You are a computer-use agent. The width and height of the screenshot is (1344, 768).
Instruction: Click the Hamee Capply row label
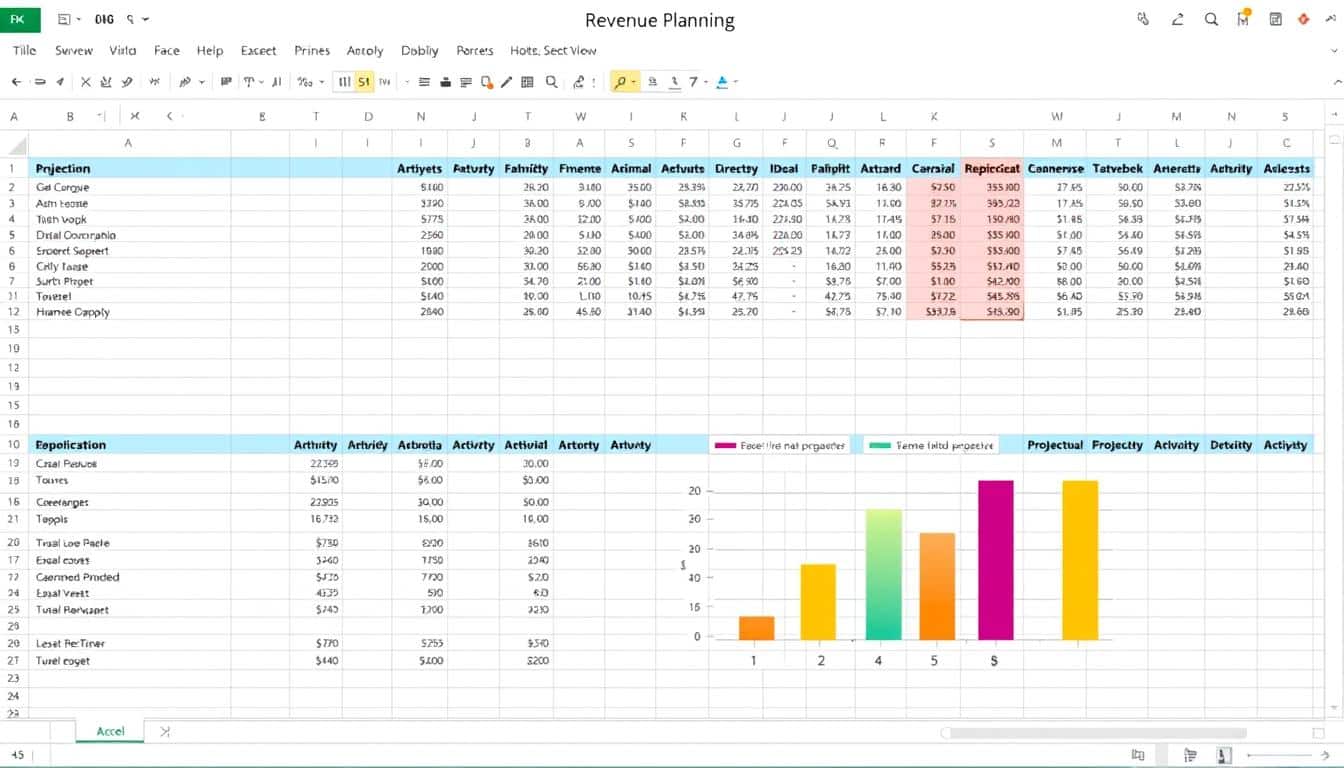click(72, 312)
